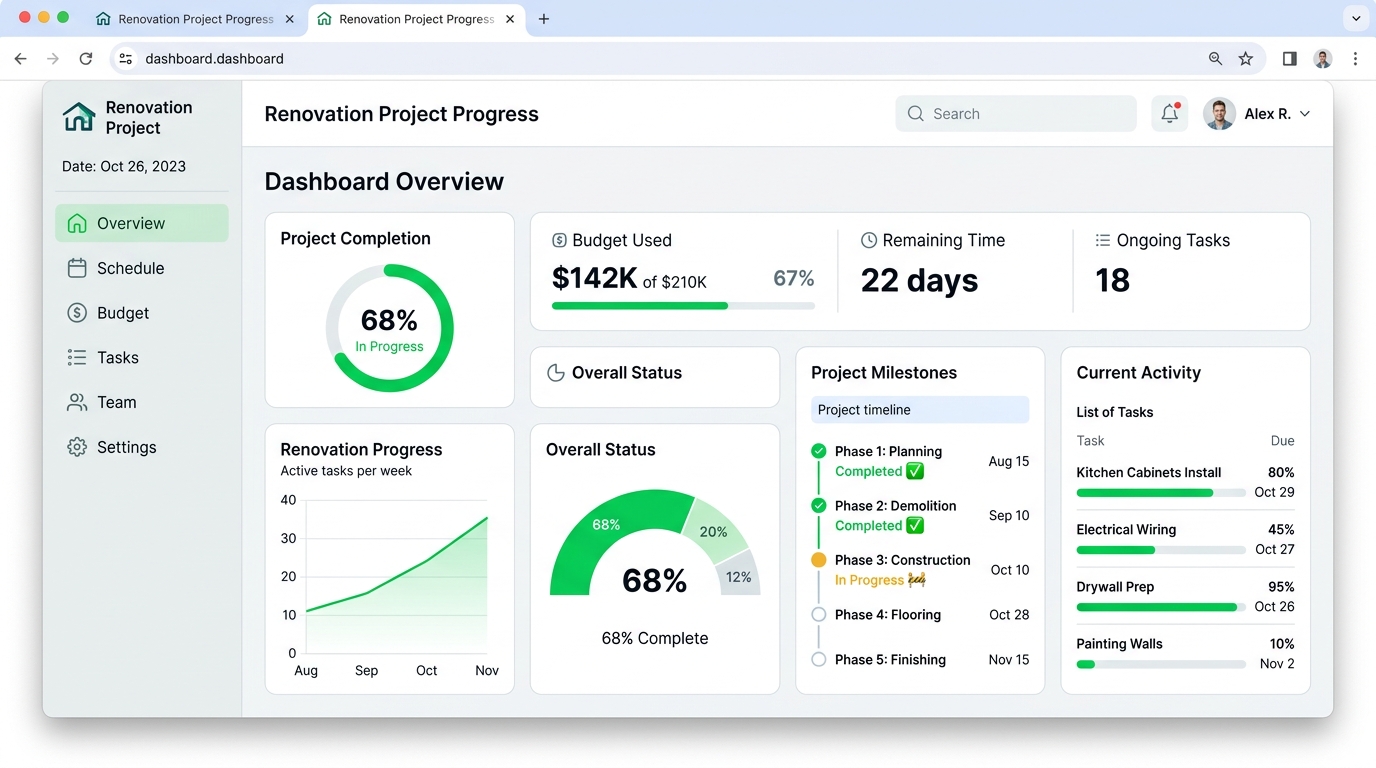Open the notifications bell
This screenshot has height=768, width=1376.
tap(1170, 114)
